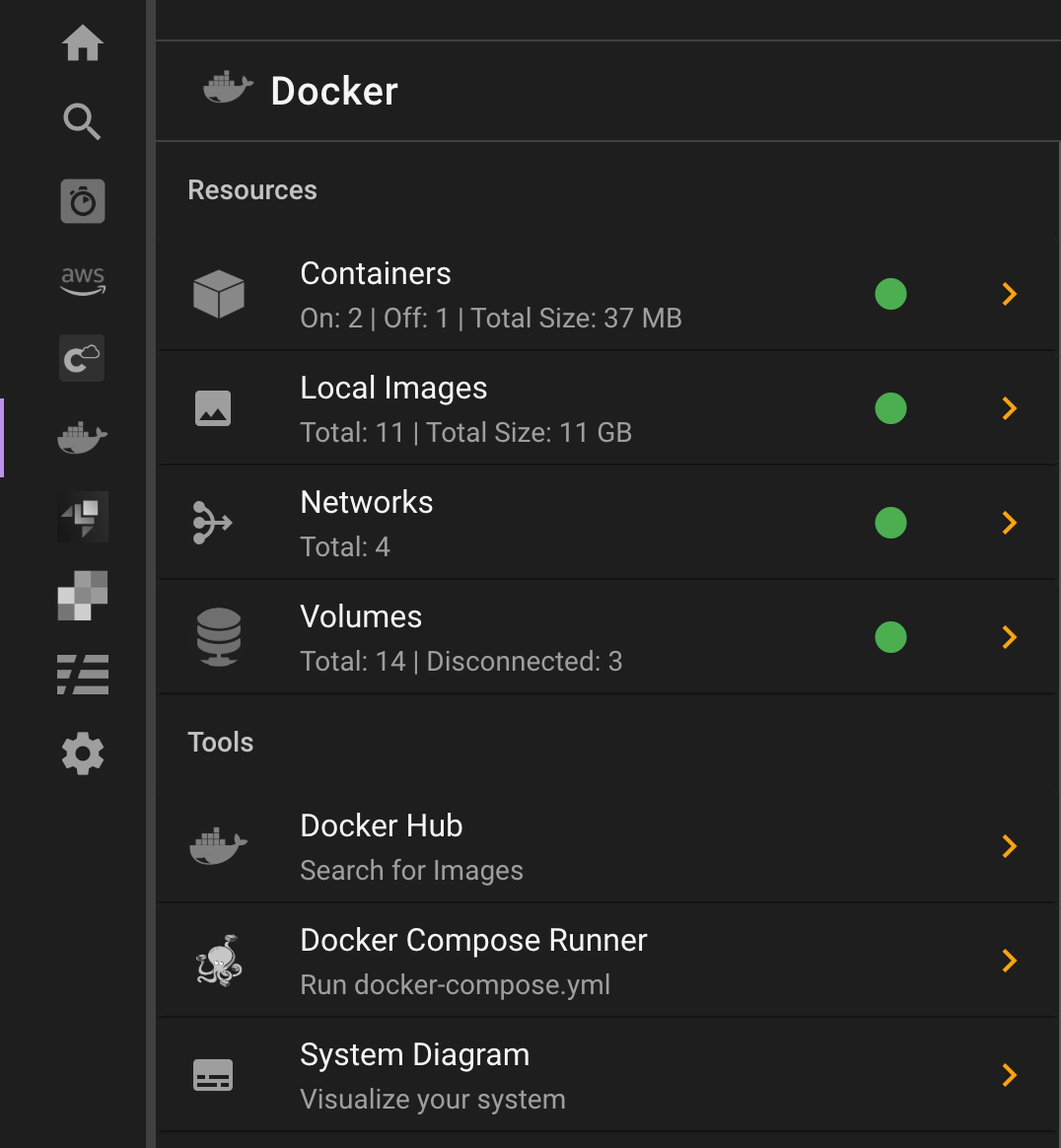Image resolution: width=1061 pixels, height=1148 pixels.
Task: Open search from the sidebar magnifier icon
Action: click(x=83, y=122)
